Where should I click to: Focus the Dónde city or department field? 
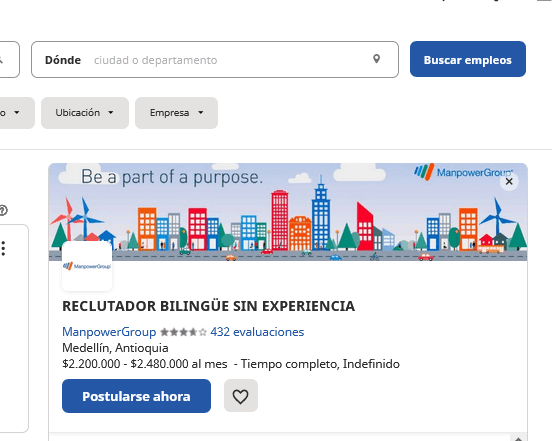(x=215, y=59)
